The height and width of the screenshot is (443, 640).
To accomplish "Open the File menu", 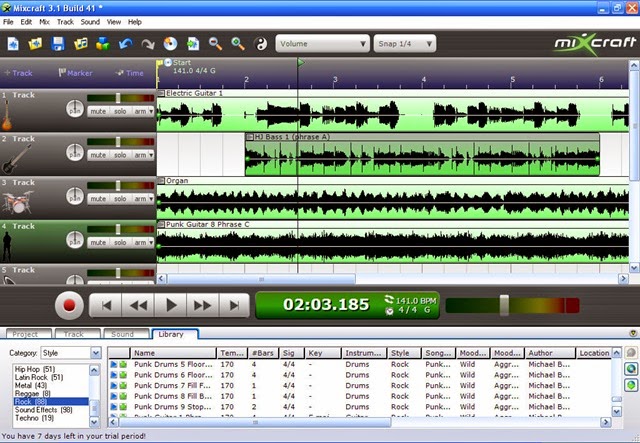I will (x=8, y=22).
